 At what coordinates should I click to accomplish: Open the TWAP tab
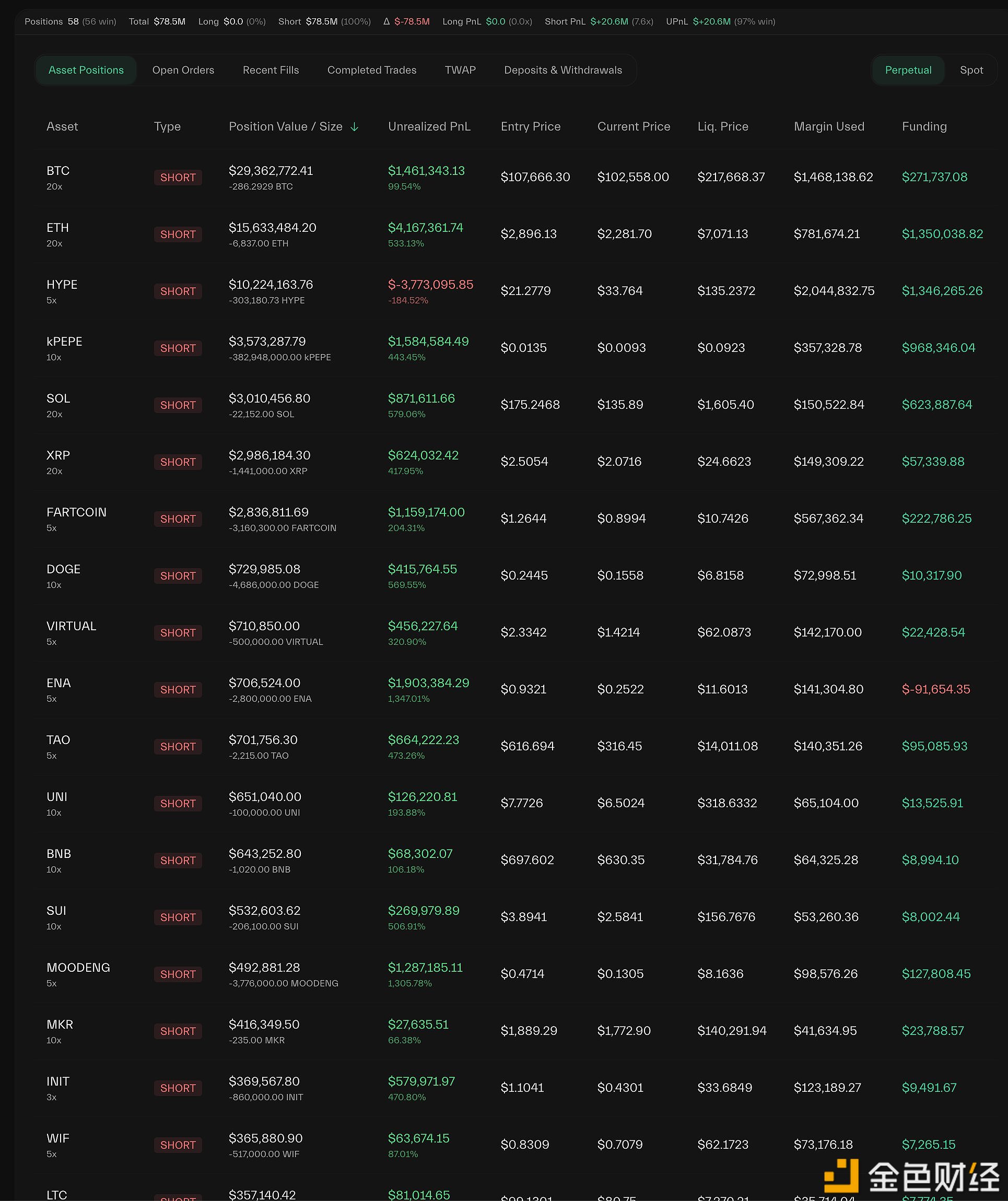point(460,70)
